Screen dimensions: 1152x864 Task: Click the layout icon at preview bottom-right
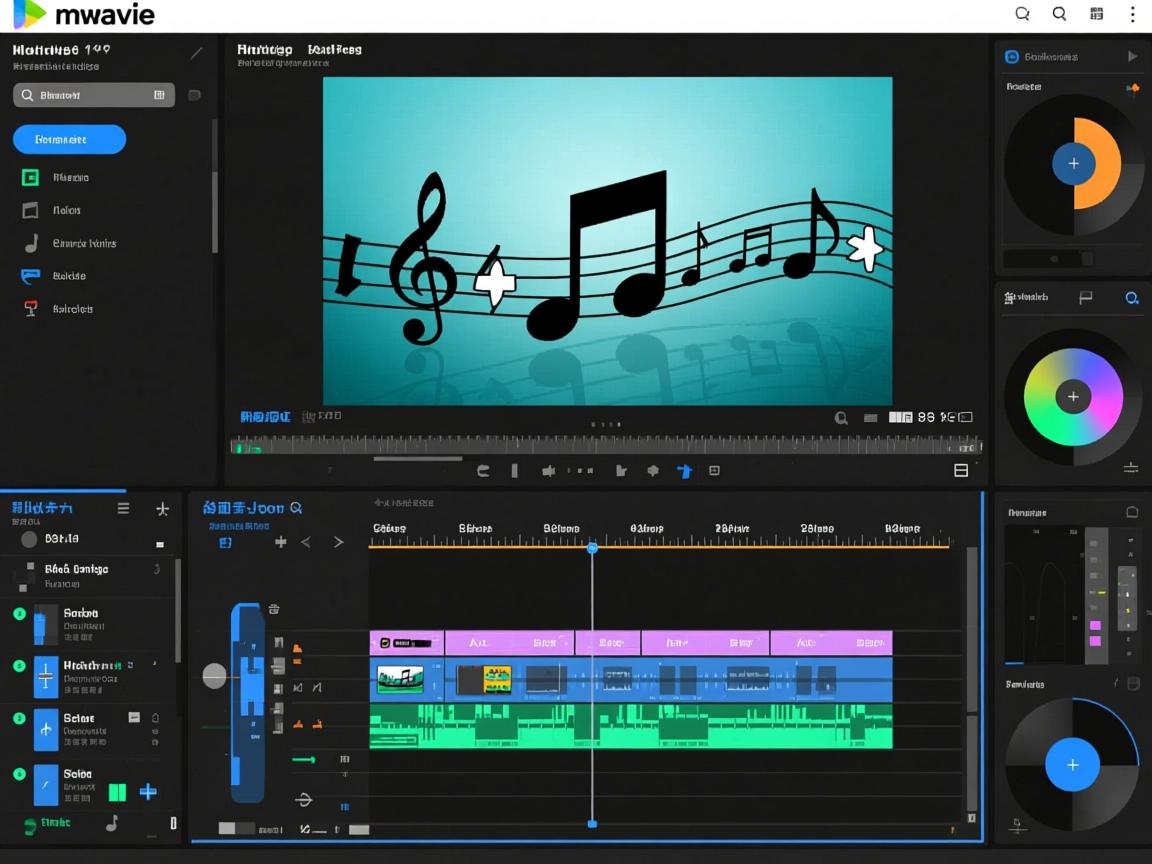[961, 471]
